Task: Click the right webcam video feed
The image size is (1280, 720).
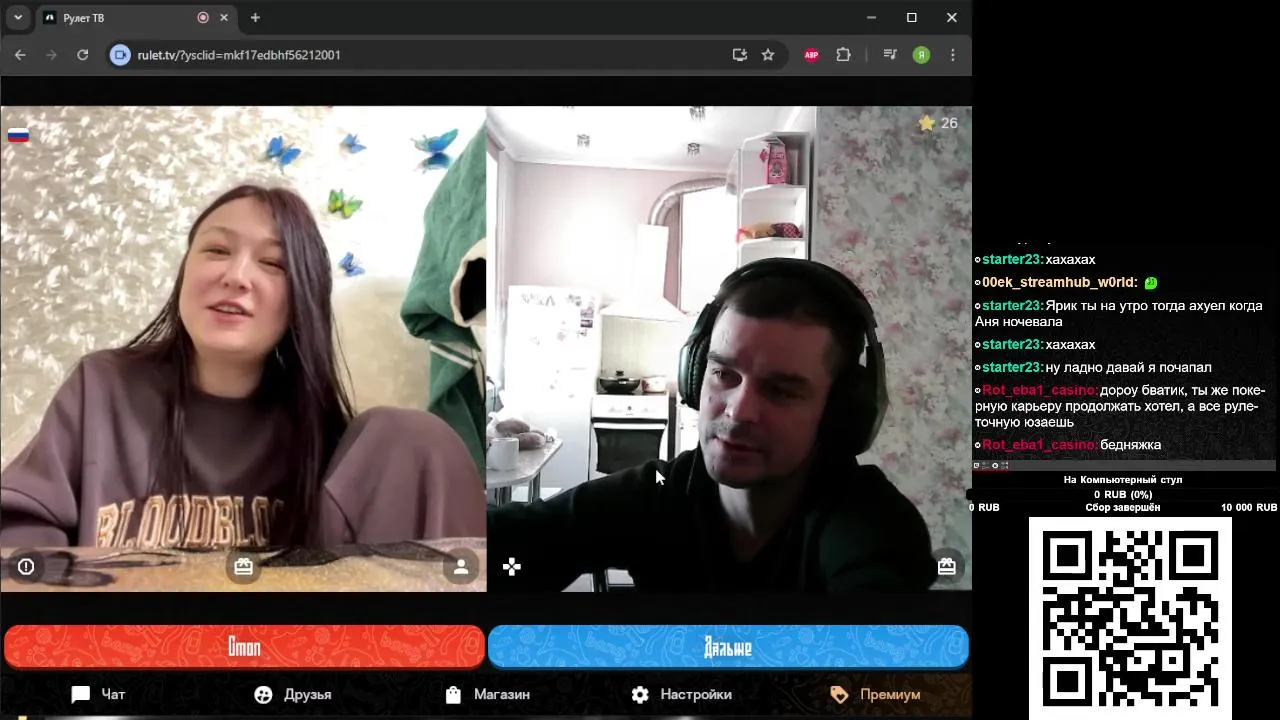Action: tap(729, 348)
